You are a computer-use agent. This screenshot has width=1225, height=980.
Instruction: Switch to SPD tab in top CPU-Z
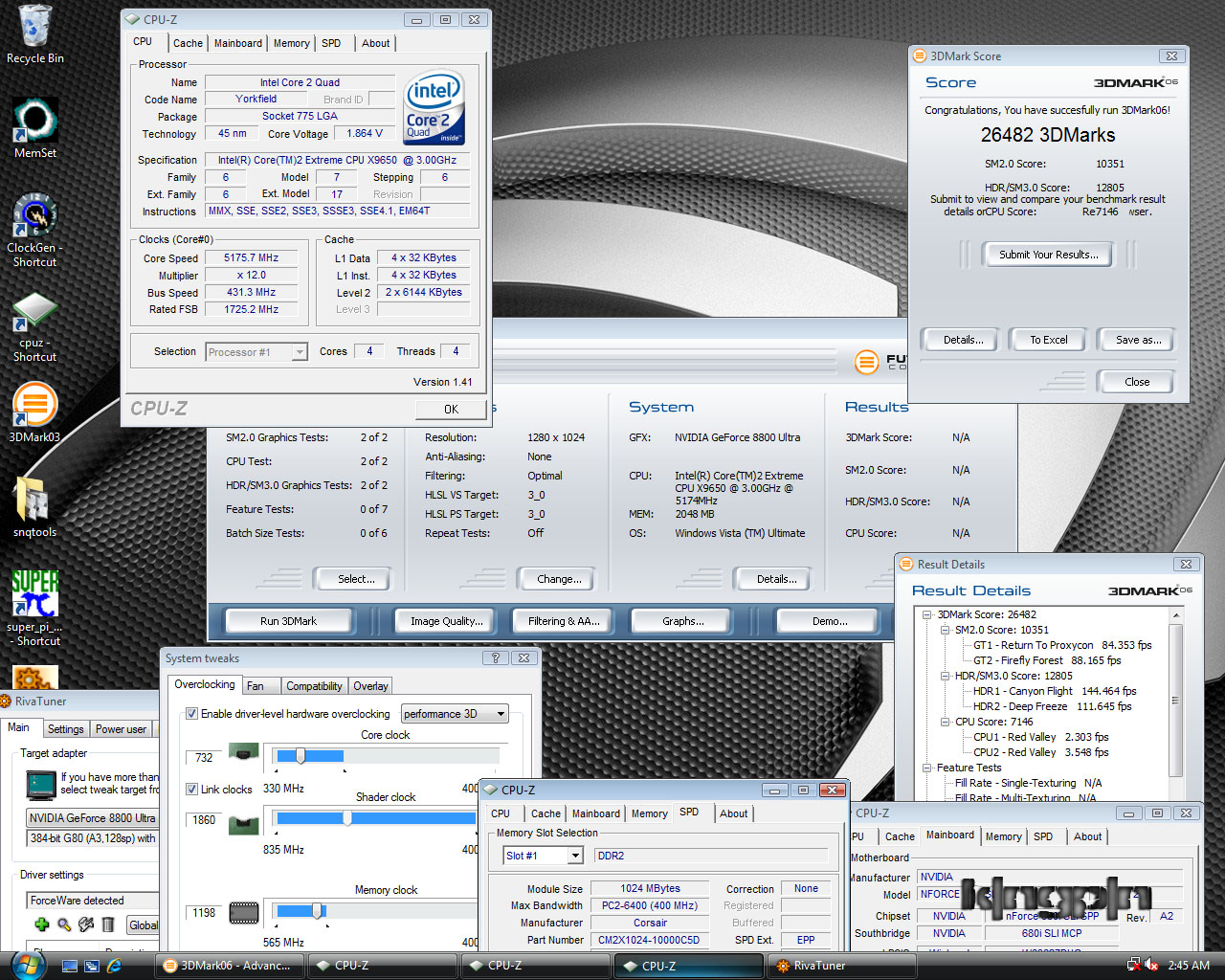(x=331, y=43)
